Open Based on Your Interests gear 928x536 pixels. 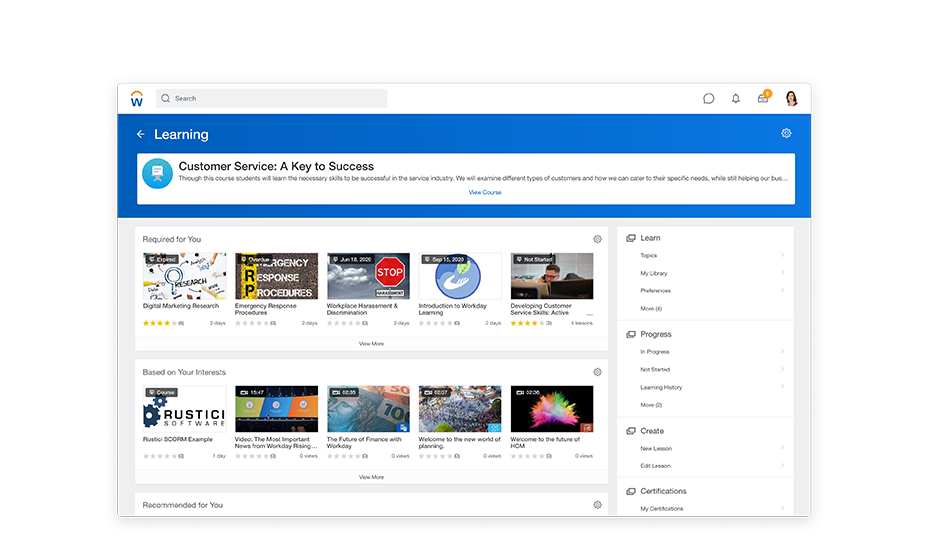[597, 372]
